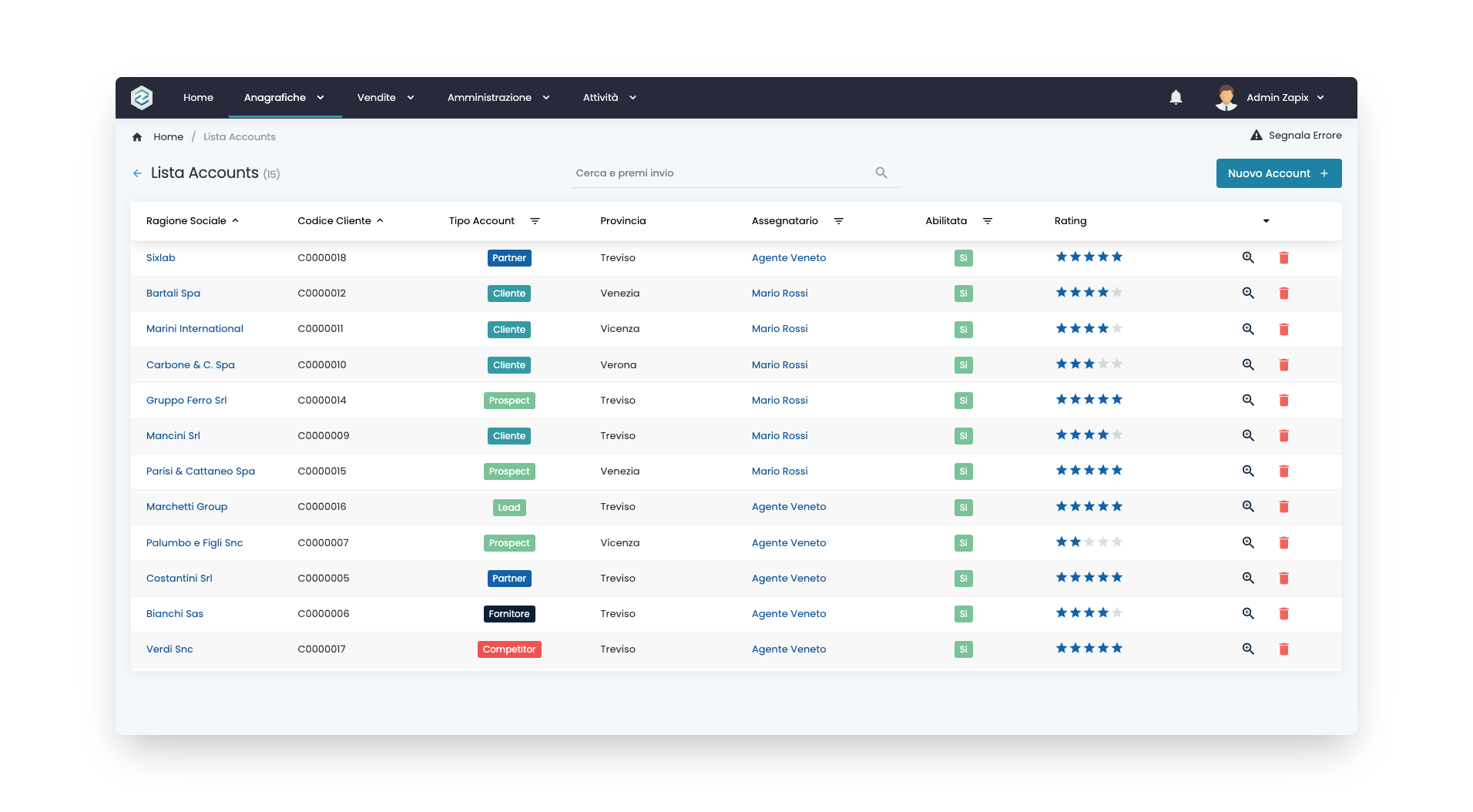Delete the Mancini Srl account

coord(1284,436)
